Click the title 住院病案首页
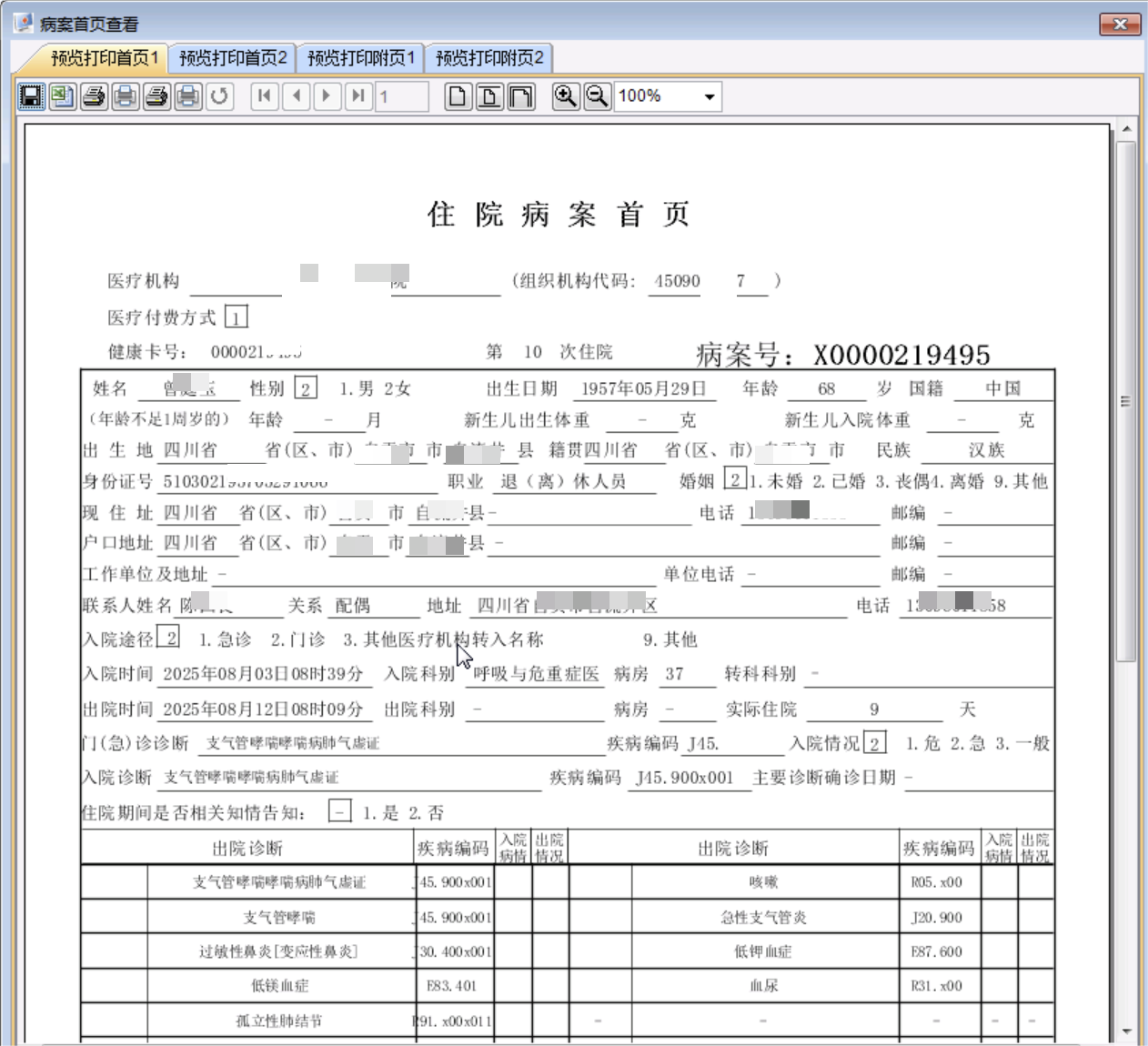Screen dimensions: 1148x1046 pos(559,215)
